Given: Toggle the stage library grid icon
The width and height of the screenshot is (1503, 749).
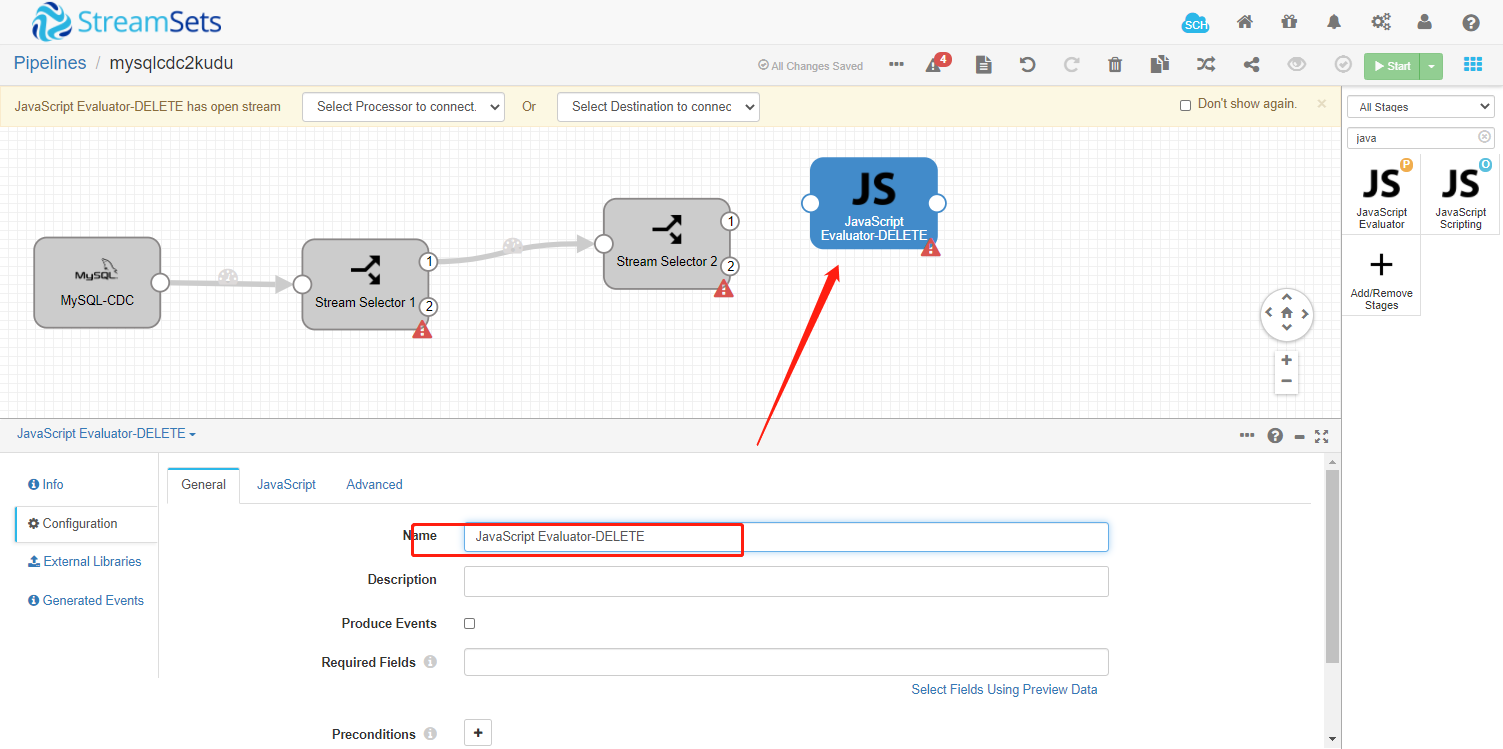Looking at the screenshot, I should pos(1473,65).
